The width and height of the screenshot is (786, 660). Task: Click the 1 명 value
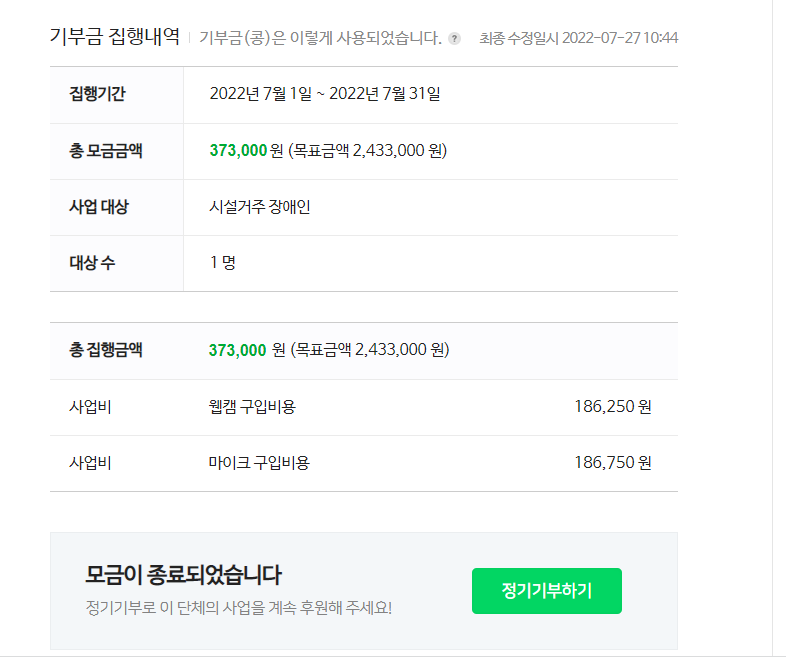pos(223,262)
